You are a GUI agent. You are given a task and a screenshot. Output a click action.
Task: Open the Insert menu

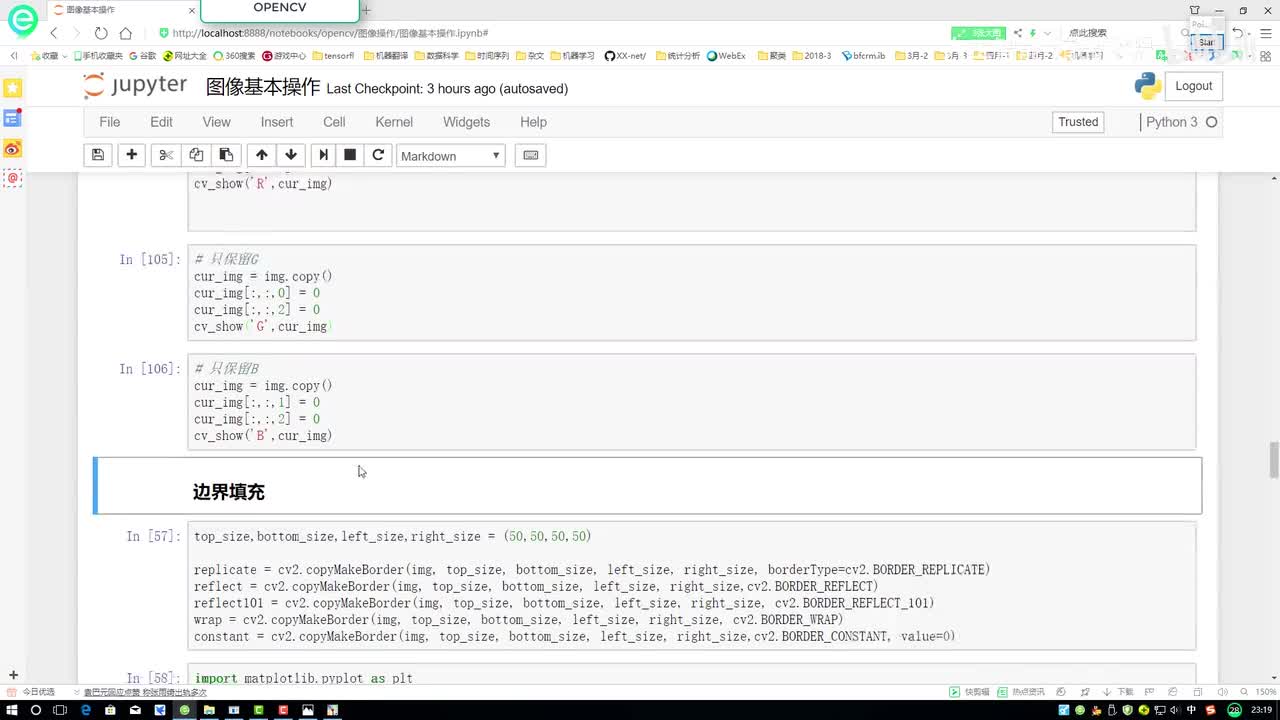pyautogui.click(x=277, y=122)
